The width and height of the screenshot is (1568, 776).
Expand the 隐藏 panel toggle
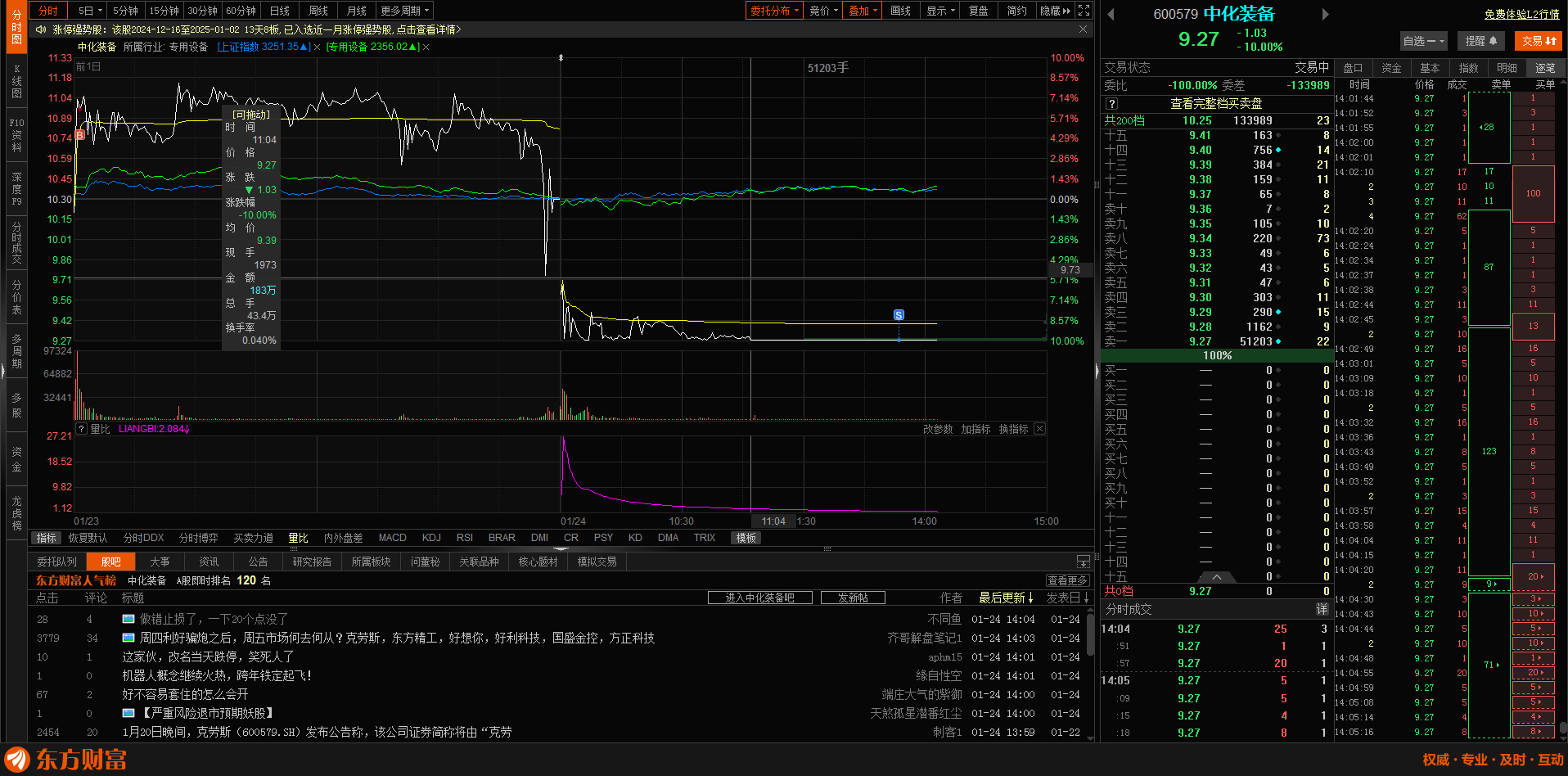1055,11
